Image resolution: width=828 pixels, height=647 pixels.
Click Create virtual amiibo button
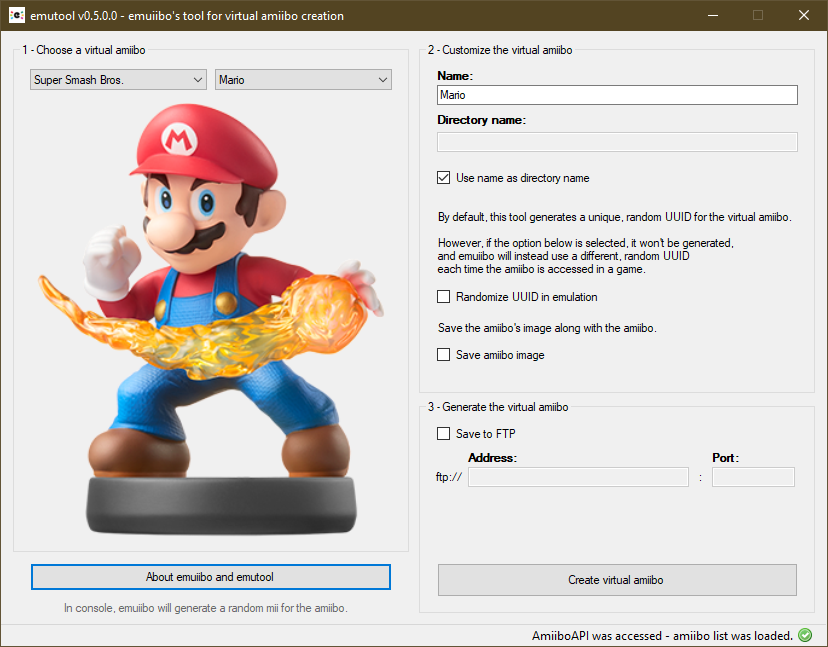click(x=617, y=580)
